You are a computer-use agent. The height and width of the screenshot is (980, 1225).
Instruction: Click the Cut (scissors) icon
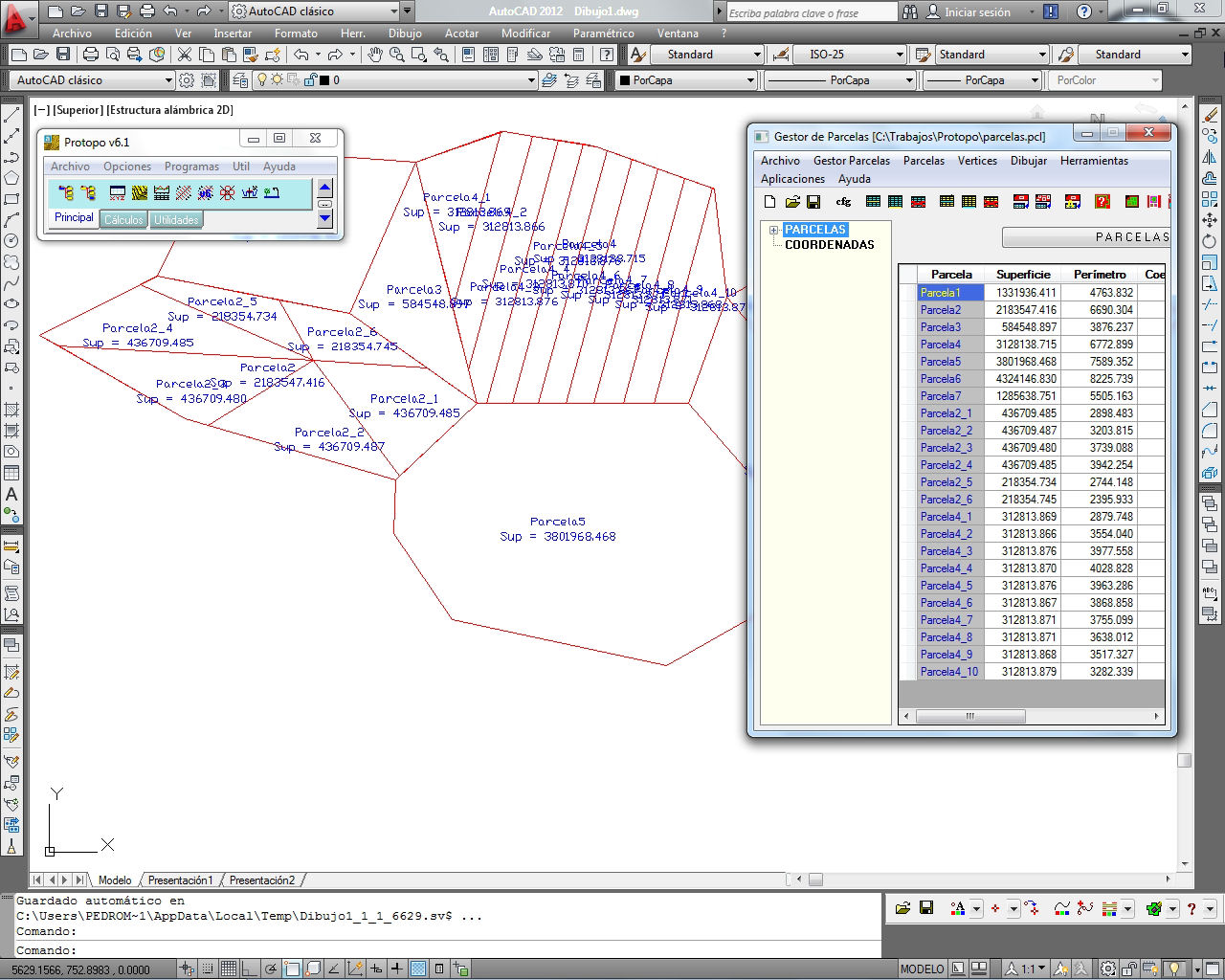pos(184,55)
